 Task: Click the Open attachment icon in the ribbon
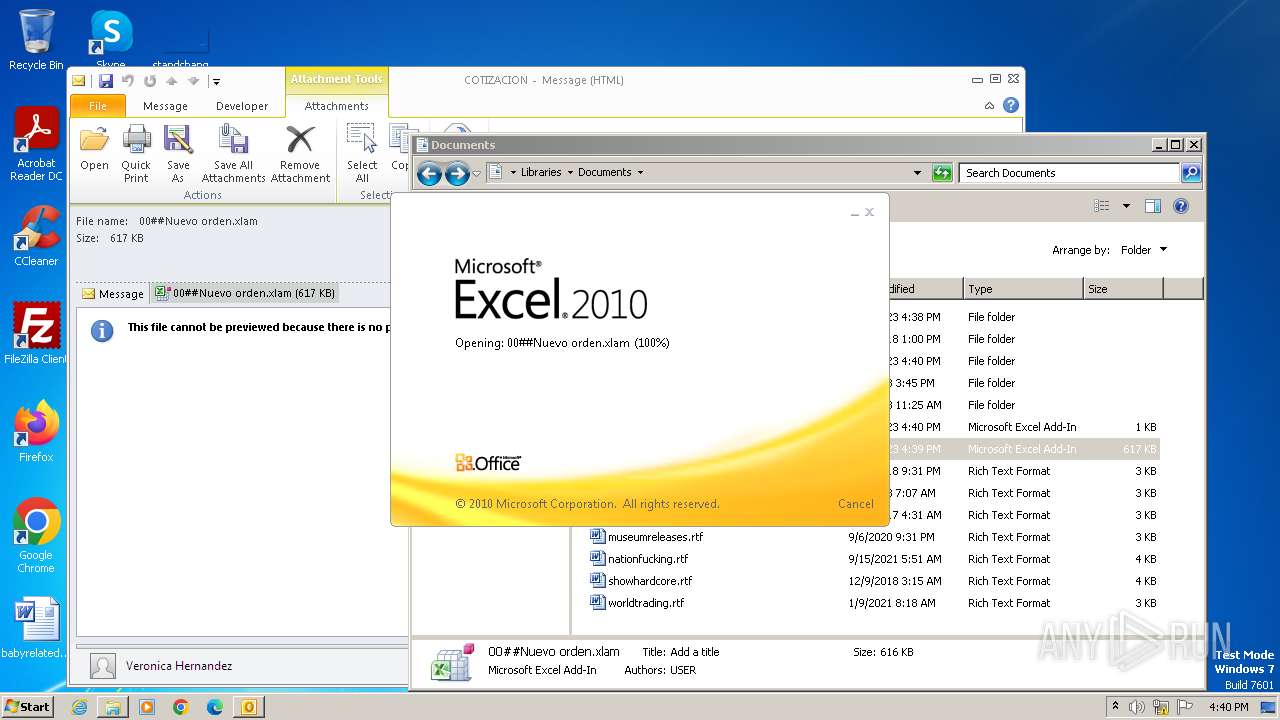94,148
